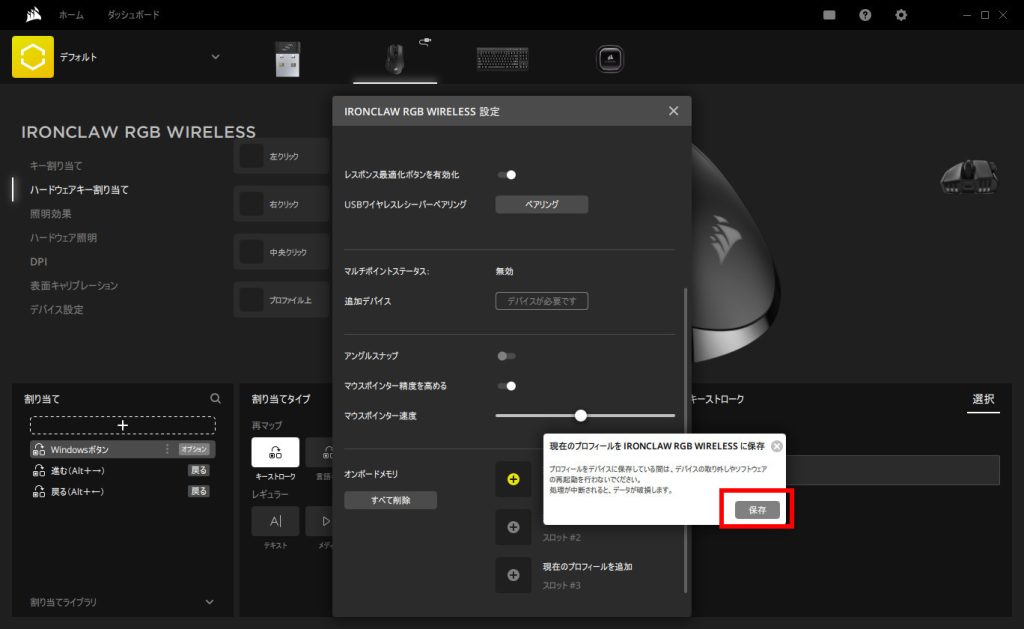
Task: Select the IRONCLAW mouse device icon
Action: coord(394,59)
